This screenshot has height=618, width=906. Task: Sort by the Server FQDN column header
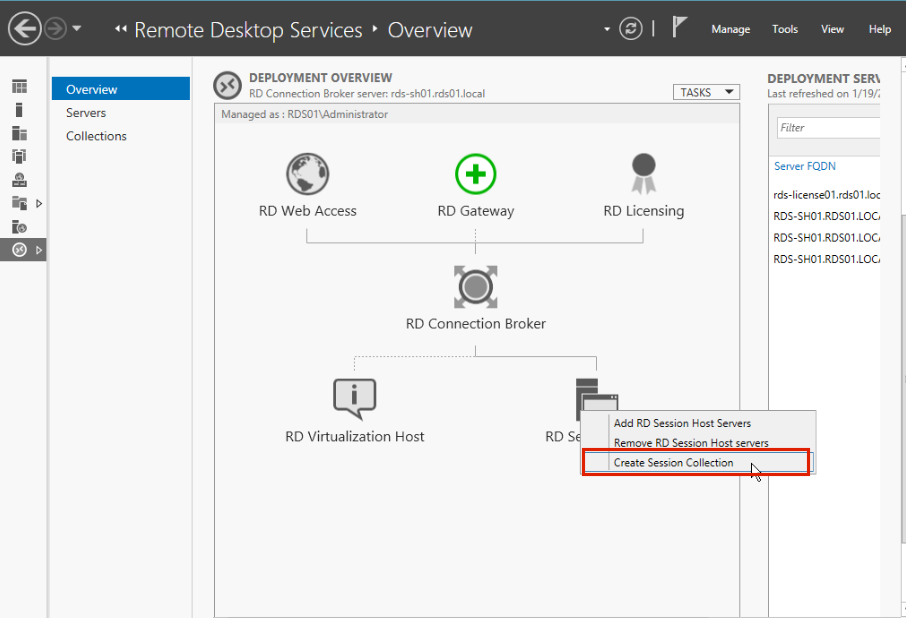pyautogui.click(x=804, y=166)
